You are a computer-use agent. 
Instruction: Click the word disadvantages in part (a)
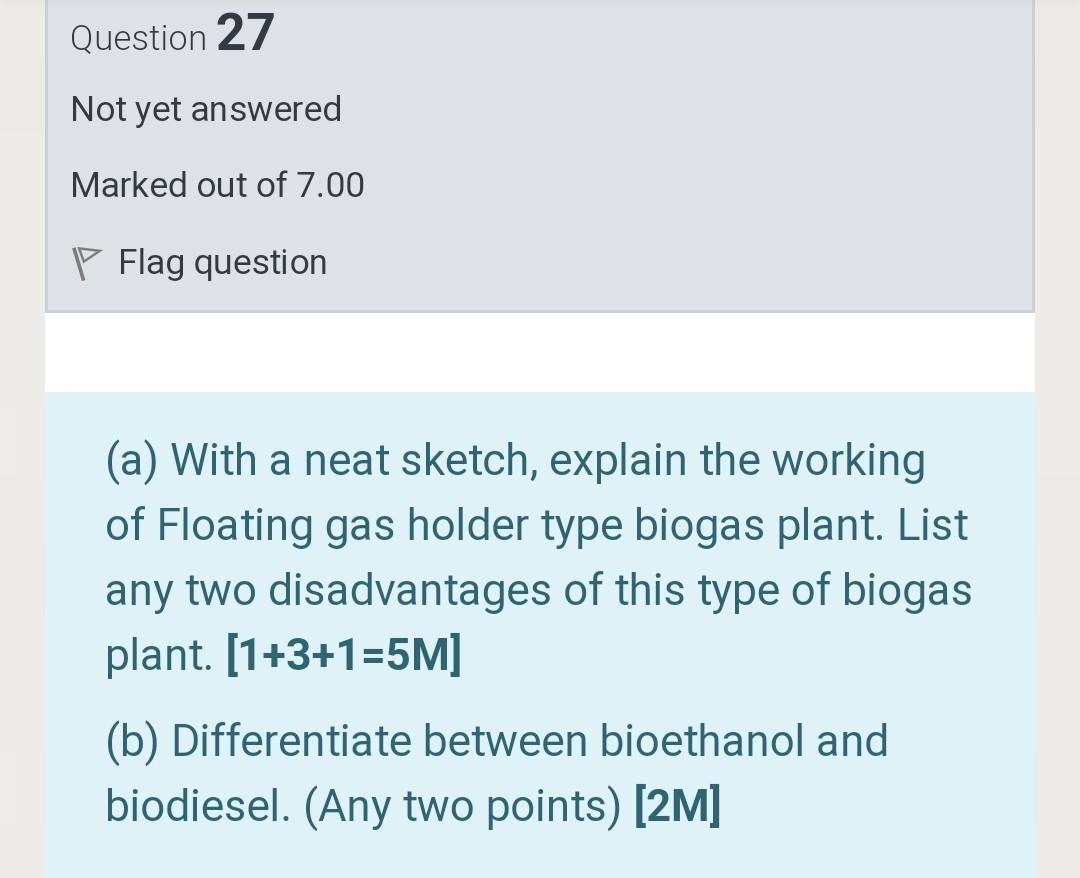(x=406, y=590)
